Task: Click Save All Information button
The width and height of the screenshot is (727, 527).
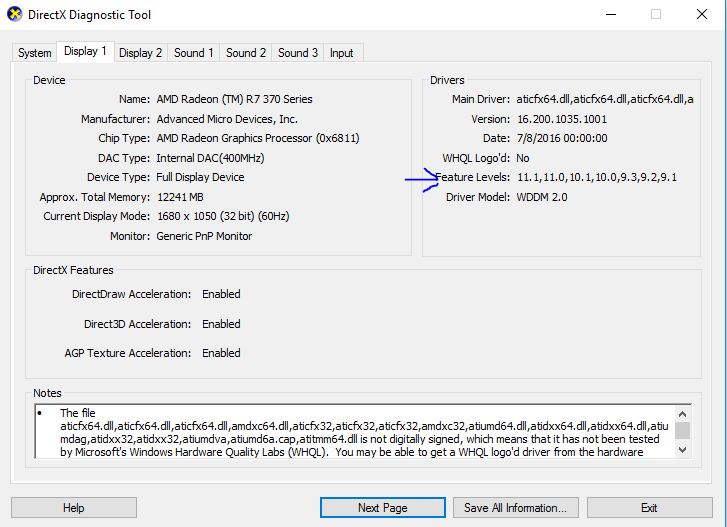Action: coord(516,508)
